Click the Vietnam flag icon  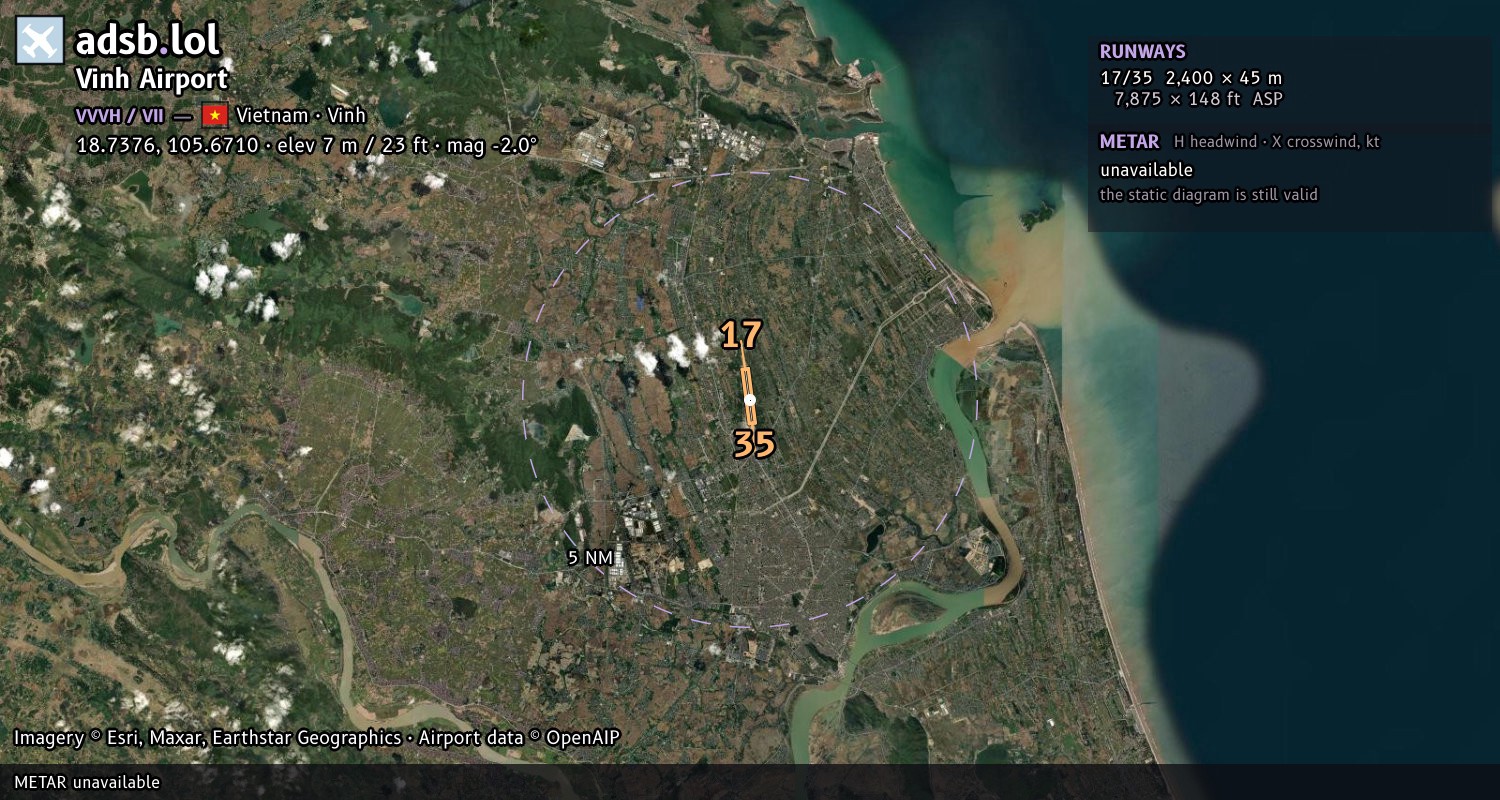[x=215, y=115]
